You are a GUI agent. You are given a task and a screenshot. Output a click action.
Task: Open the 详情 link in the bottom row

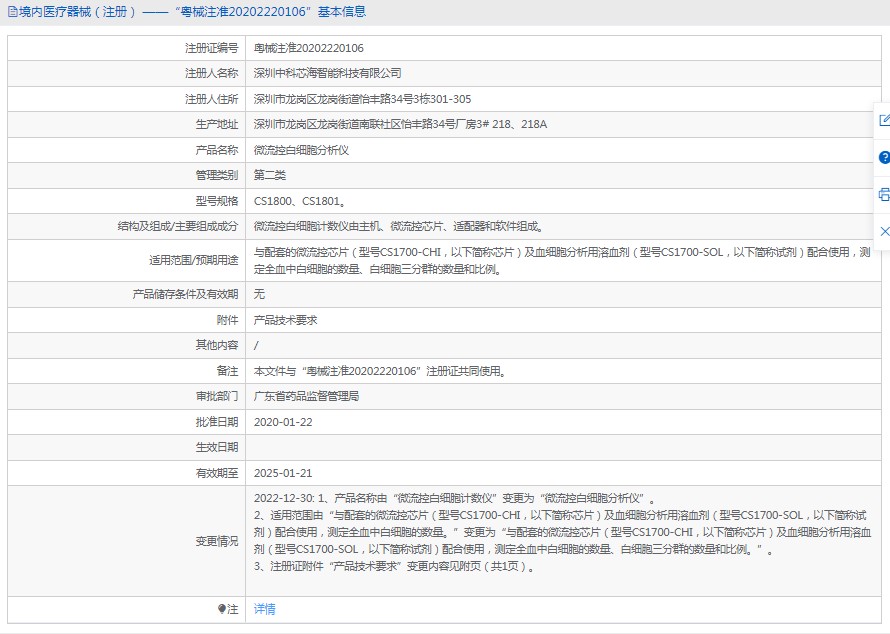pos(265,609)
